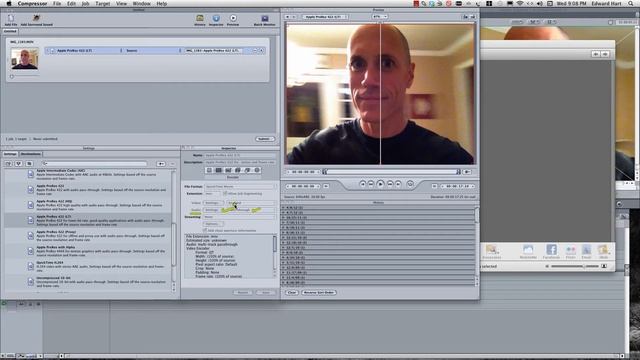Click the Add Surround Sound icon

point(36,19)
